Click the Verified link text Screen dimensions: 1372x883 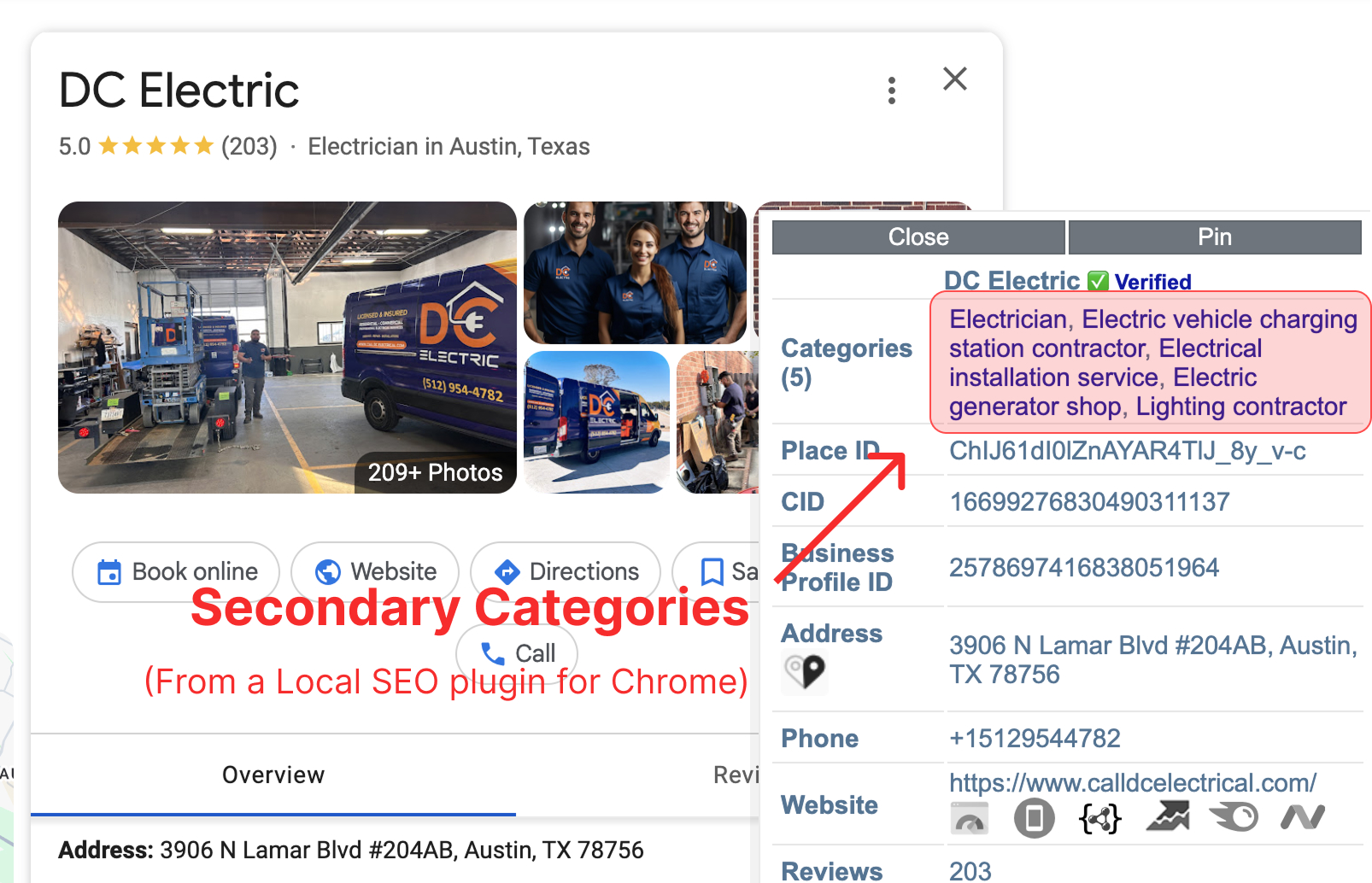click(x=1152, y=282)
